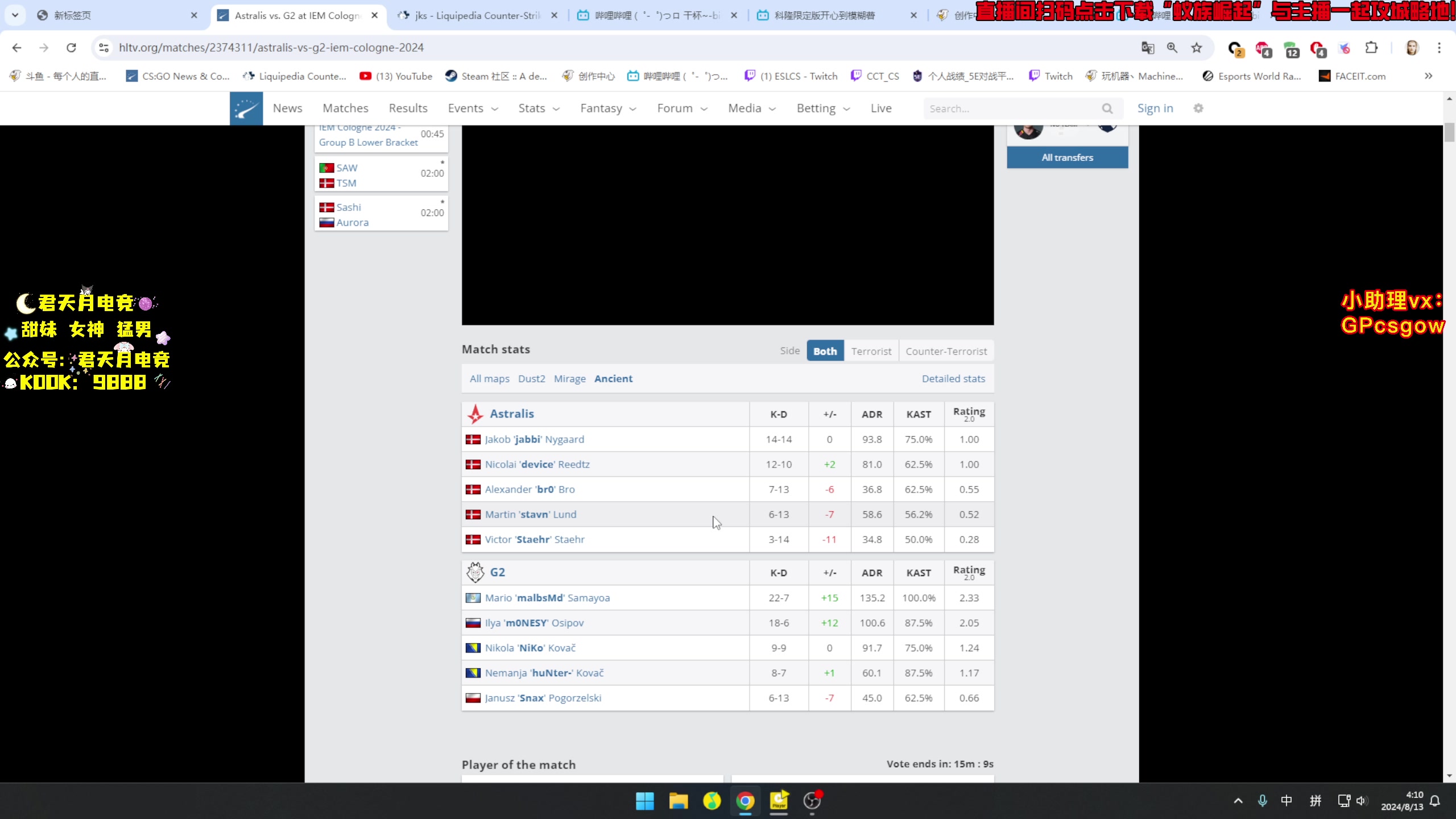Open the Live menu item

tap(880, 108)
